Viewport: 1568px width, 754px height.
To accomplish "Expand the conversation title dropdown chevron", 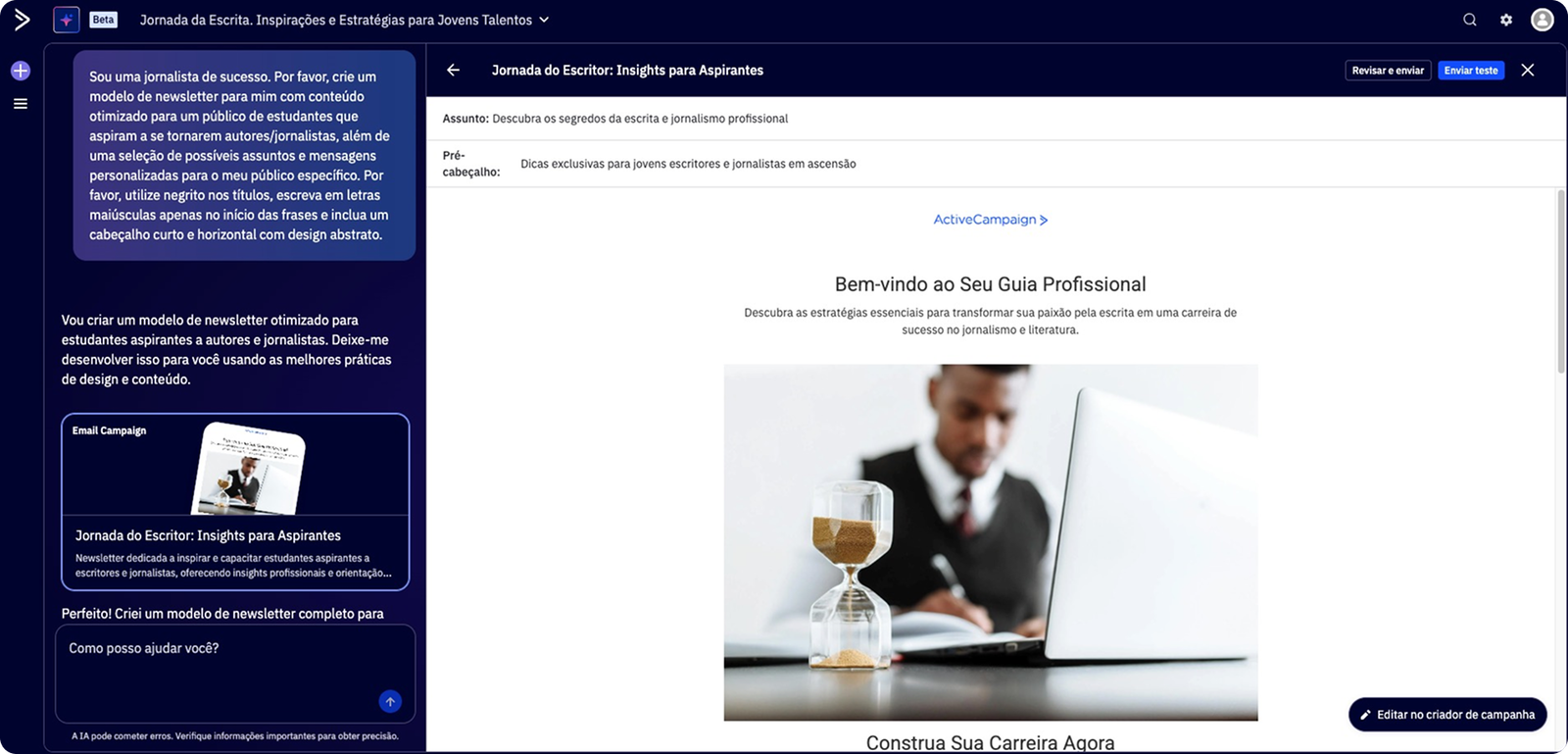I will pyautogui.click(x=545, y=20).
